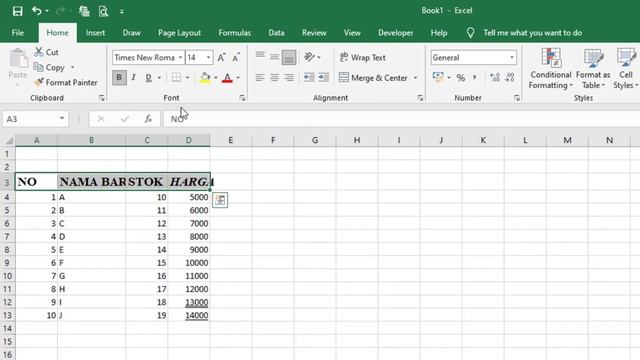
Task: Toggle Merge & Center
Action: tap(373, 78)
